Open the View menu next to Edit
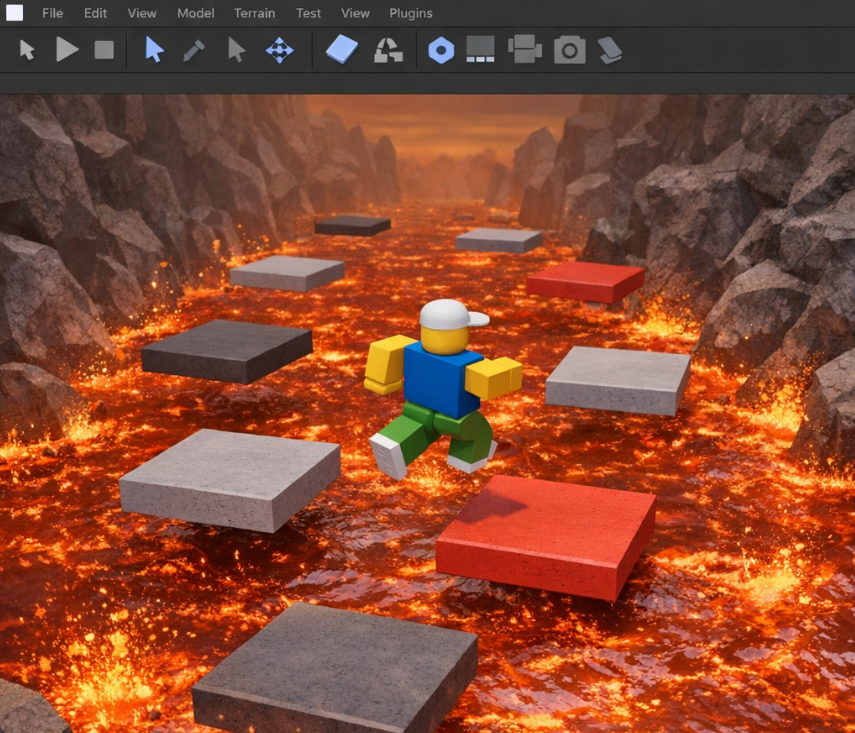 (142, 13)
